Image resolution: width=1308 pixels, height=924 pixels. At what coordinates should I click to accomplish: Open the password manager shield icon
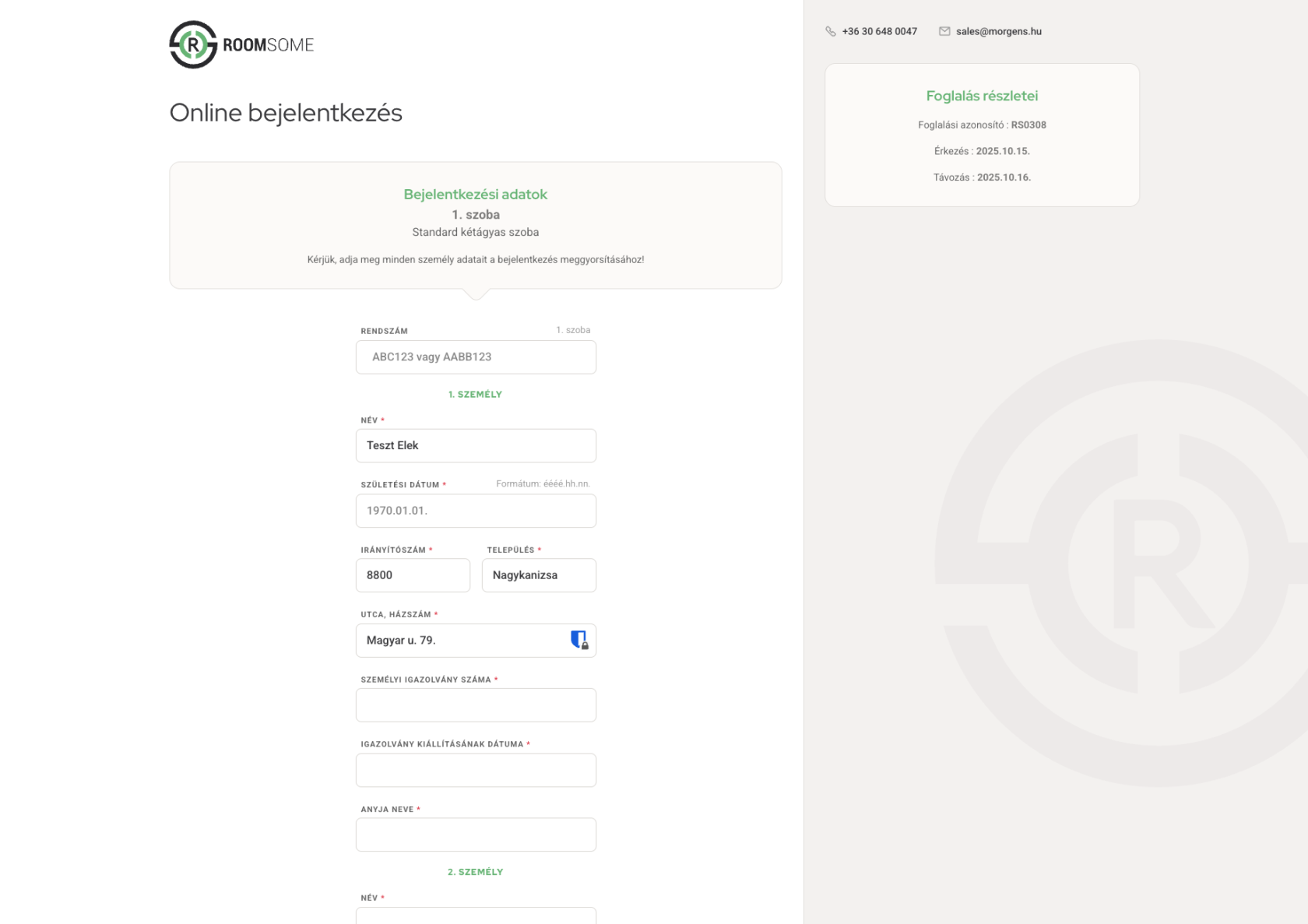pos(578,640)
